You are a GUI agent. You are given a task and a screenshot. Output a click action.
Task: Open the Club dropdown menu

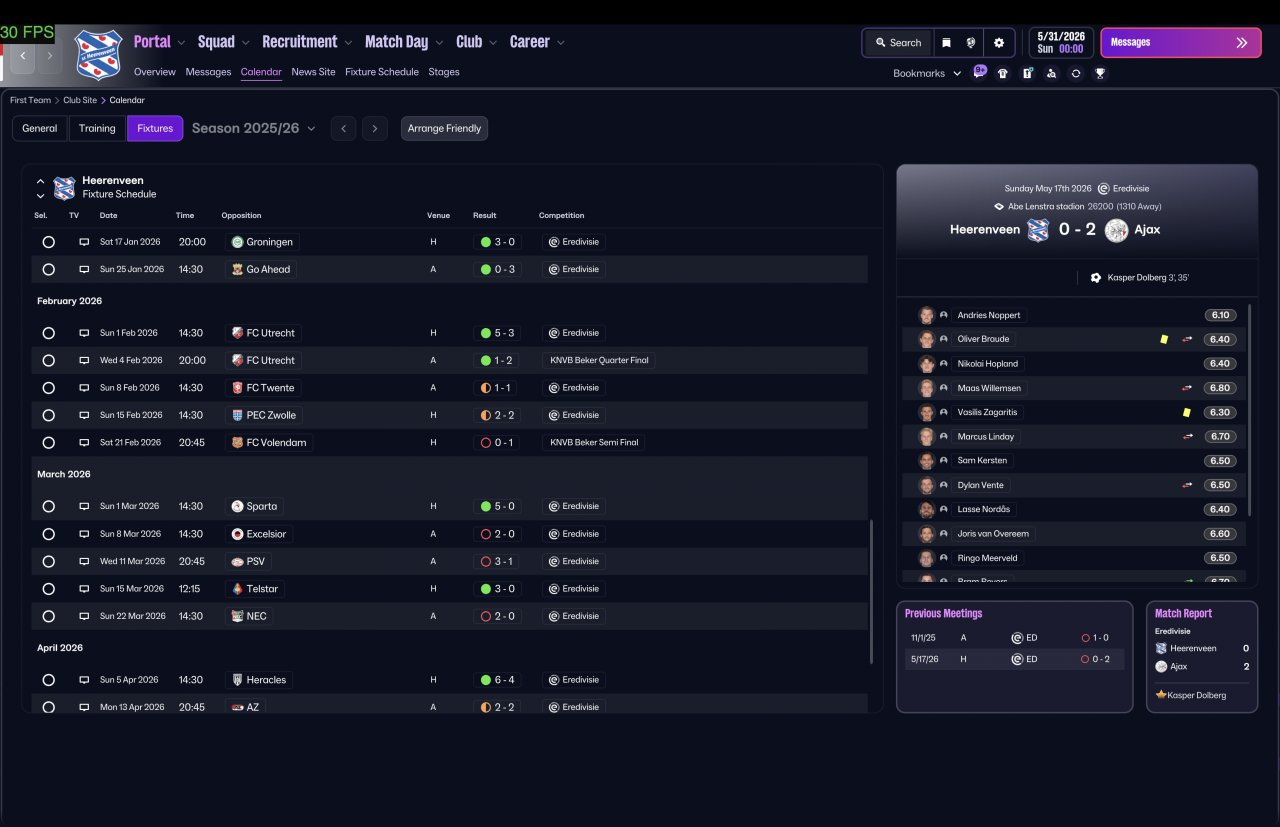pyautogui.click(x=477, y=42)
